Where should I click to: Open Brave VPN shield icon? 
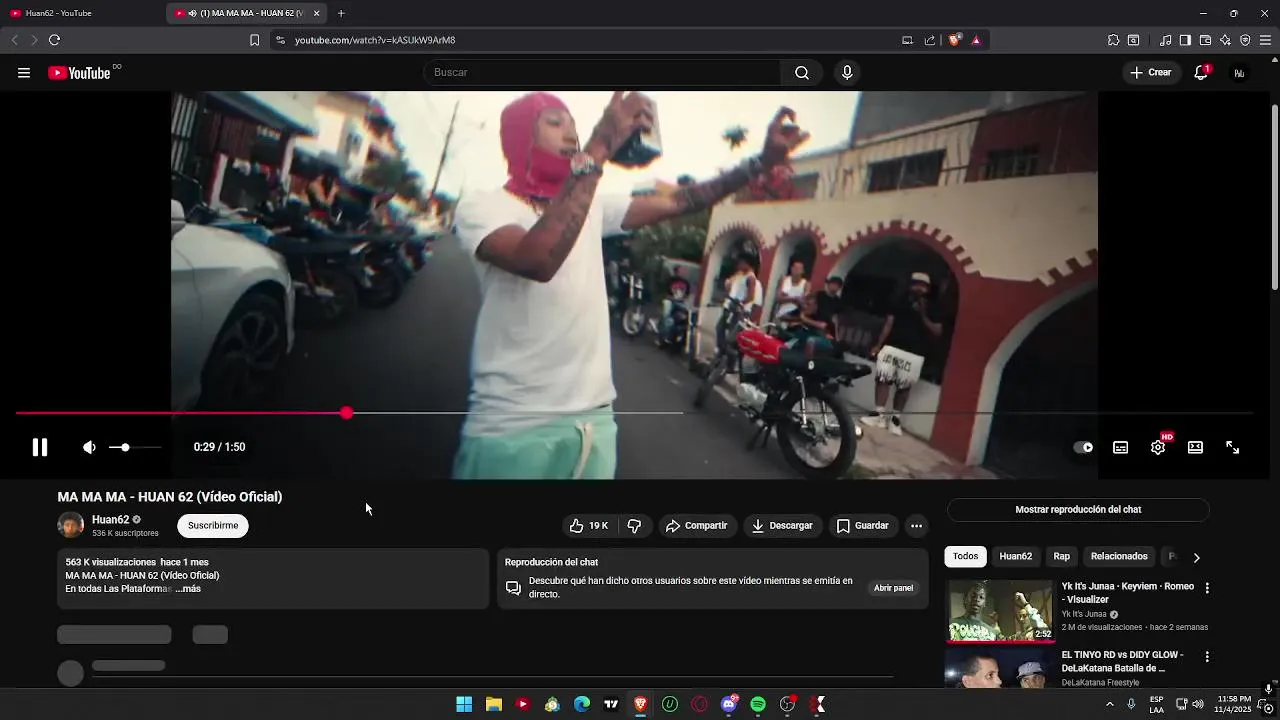click(1245, 40)
